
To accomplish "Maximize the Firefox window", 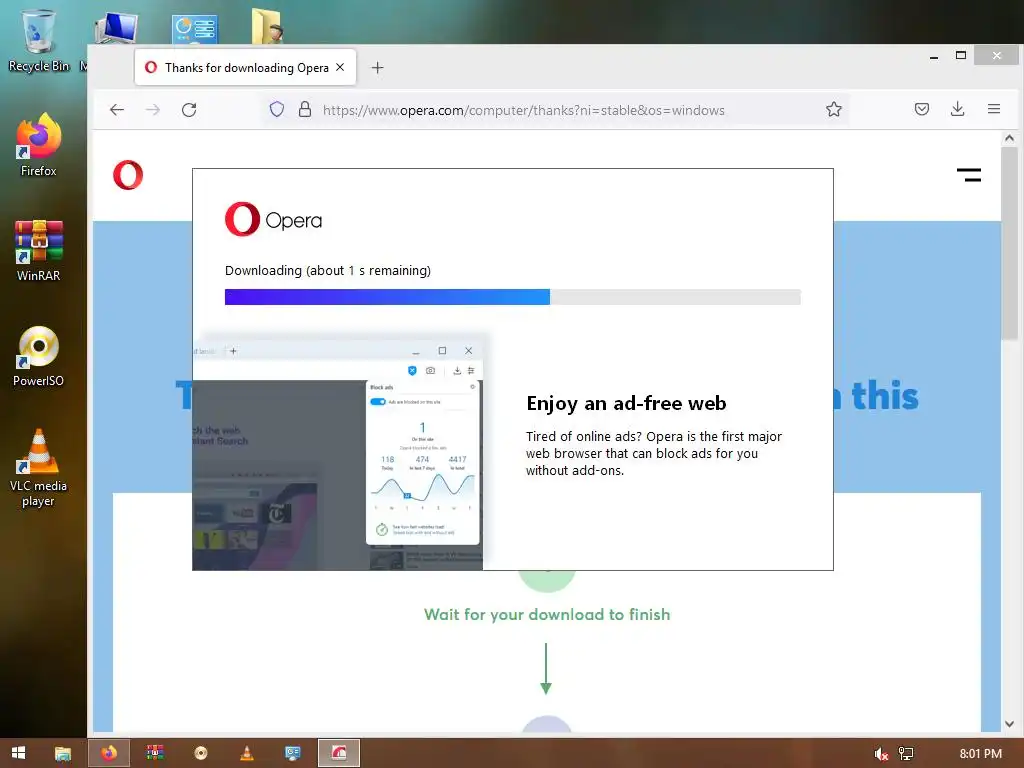I will coord(961,56).
